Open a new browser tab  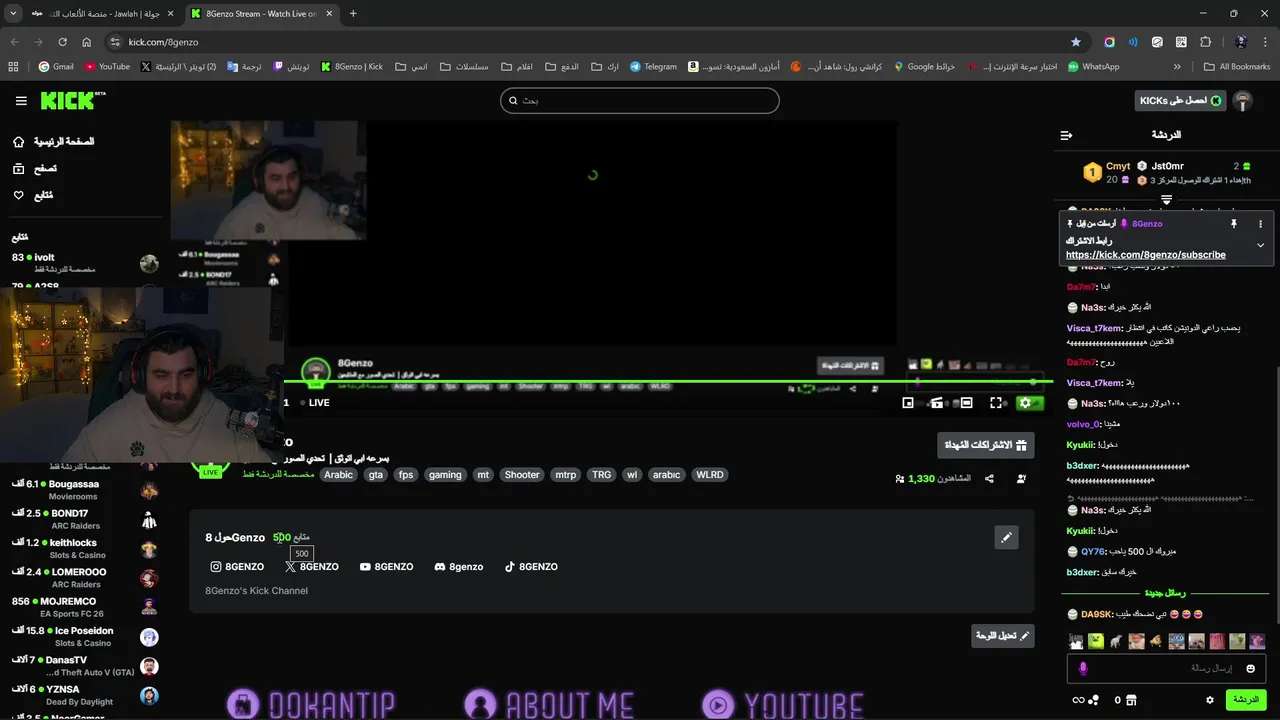pyautogui.click(x=353, y=14)
